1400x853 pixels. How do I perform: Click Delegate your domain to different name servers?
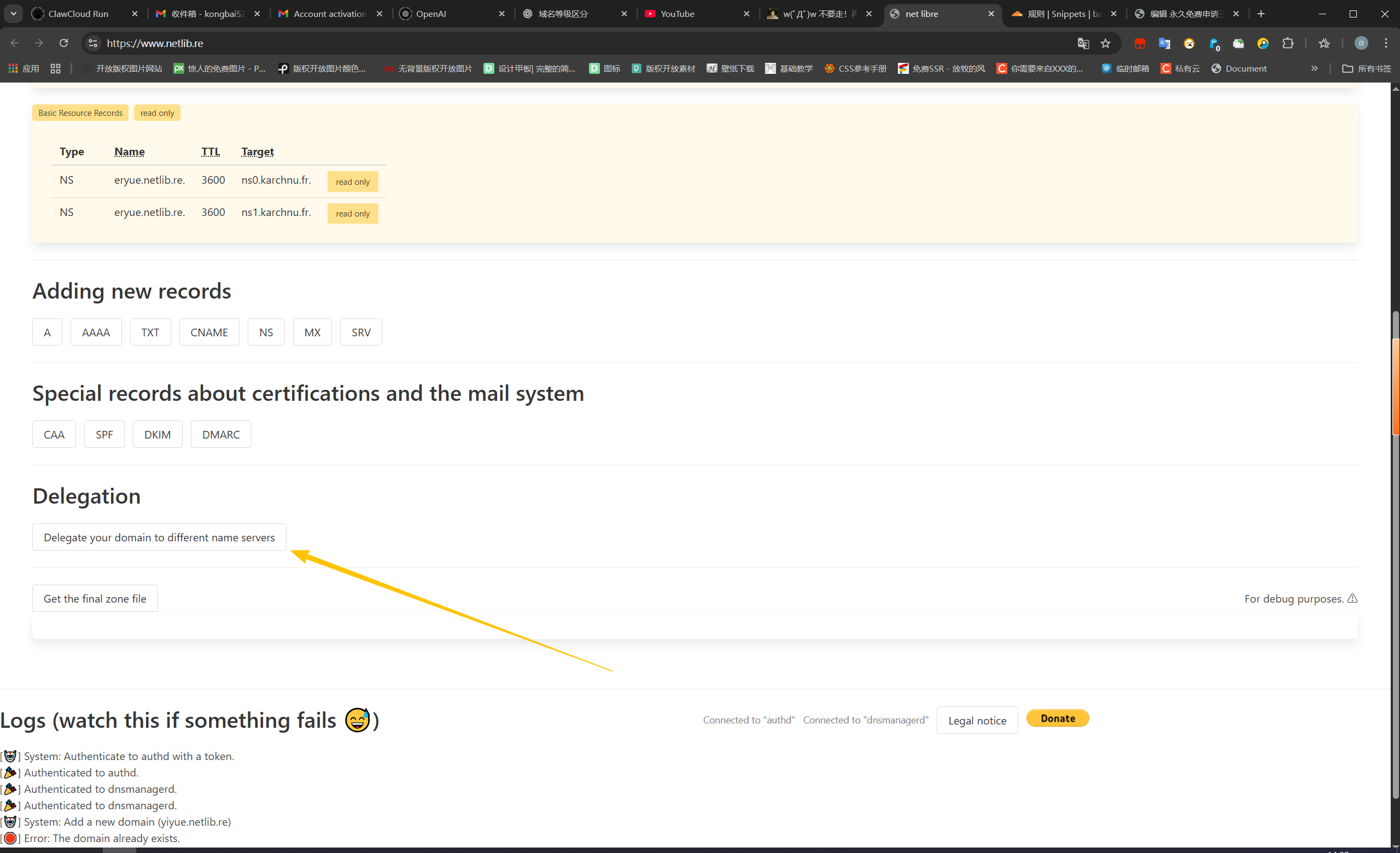[159, 537]
